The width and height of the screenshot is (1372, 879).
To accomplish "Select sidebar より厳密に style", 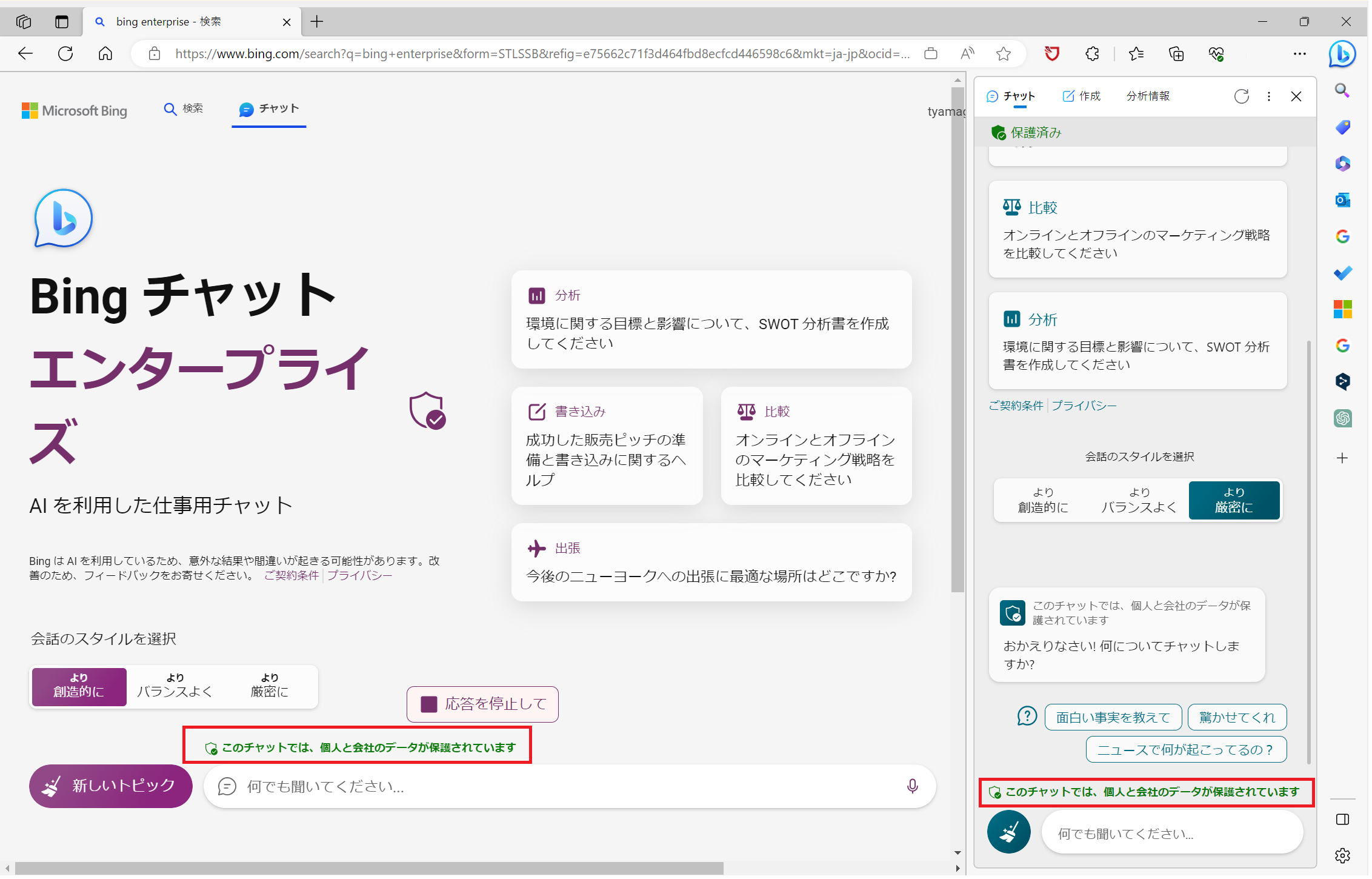I will coord(1234,501).
